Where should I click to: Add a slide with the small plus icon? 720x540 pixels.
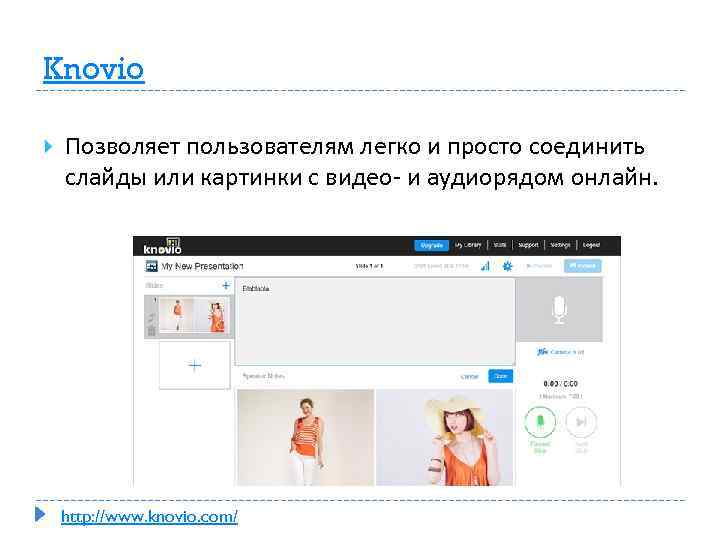pyautogui.click(x=225, y=286)
